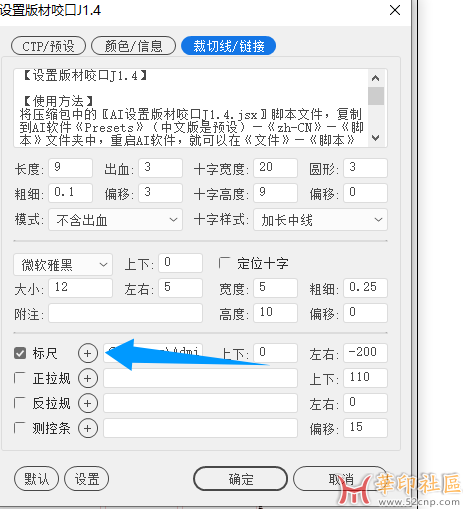This screenshot has width=464, height=509.
Task: Click the 反拉规 file path field
Action: (x=200, y=403)
